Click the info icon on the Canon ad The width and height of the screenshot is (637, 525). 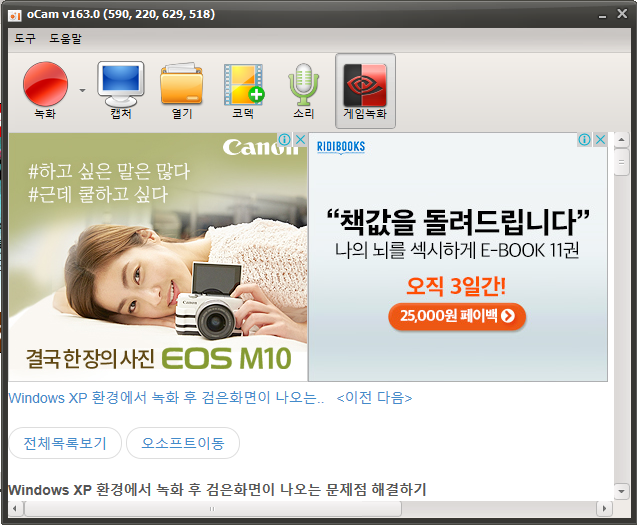coord(285,140)
